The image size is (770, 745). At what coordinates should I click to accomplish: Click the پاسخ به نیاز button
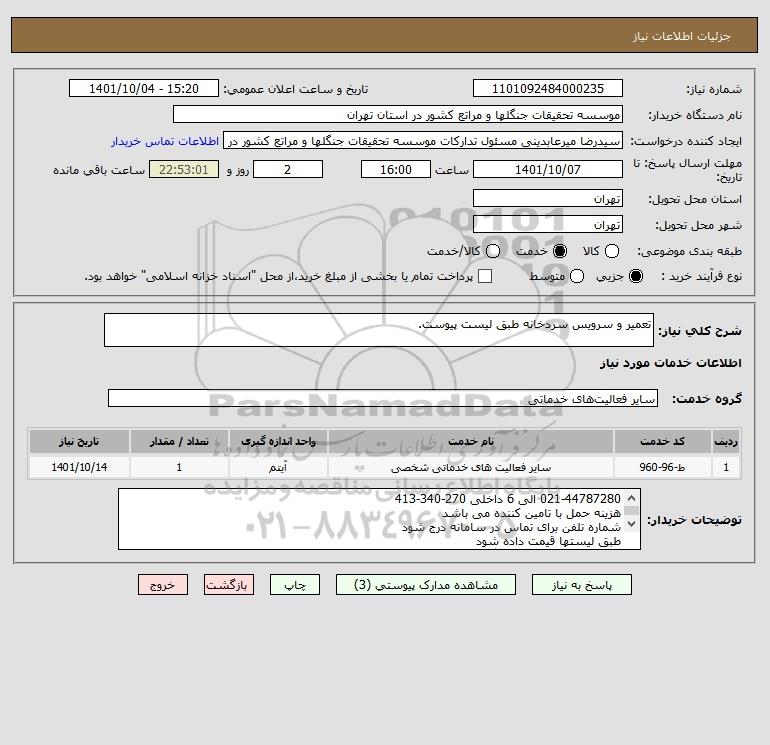click(x=582, y=585)
